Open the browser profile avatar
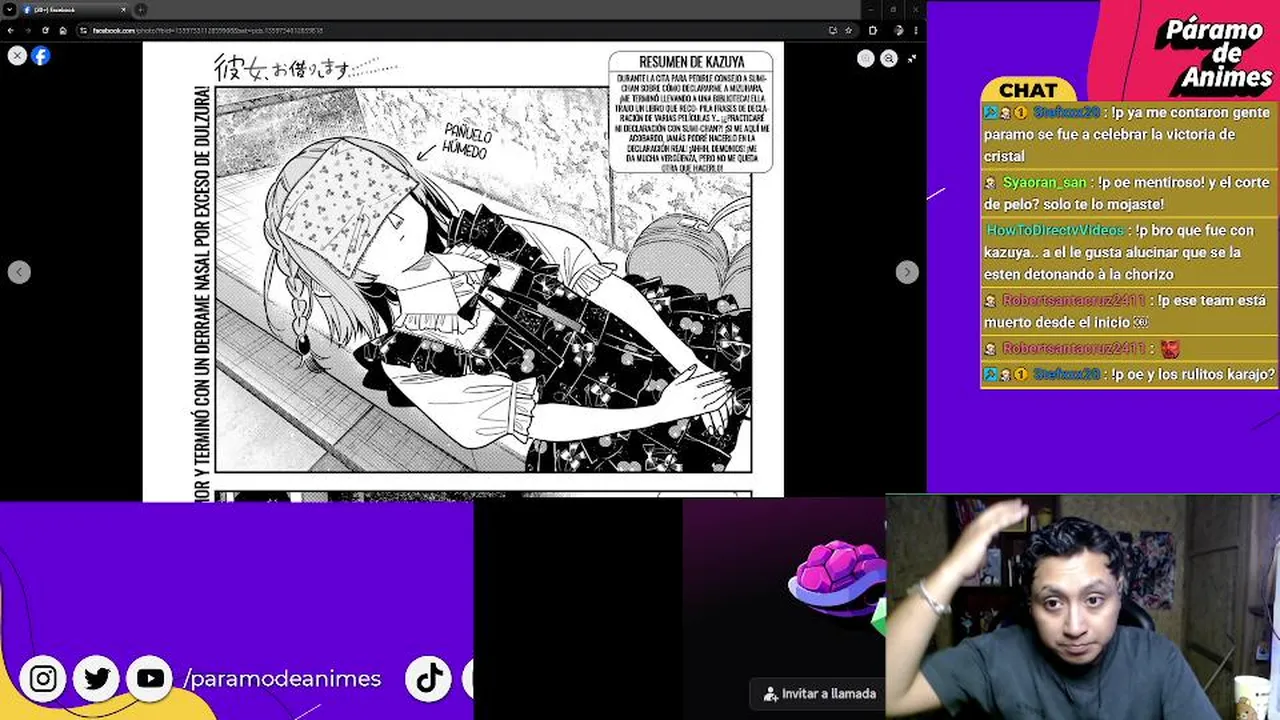This screenshot has width=1280, height=720. point(900,30)
